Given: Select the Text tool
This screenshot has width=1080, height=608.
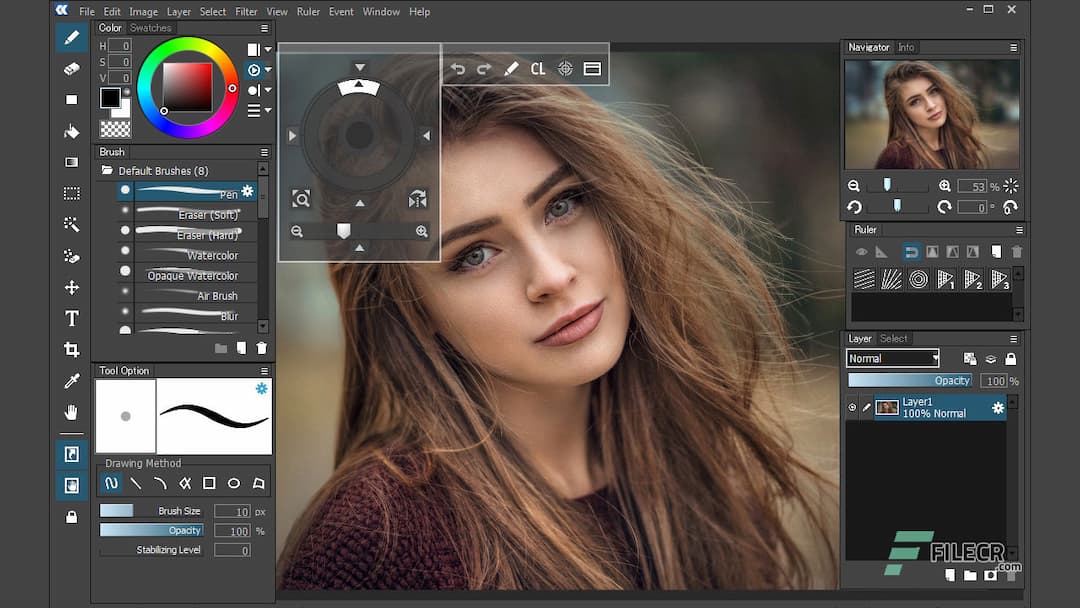Looking at the screenshot, I should (x=71, y=319).
